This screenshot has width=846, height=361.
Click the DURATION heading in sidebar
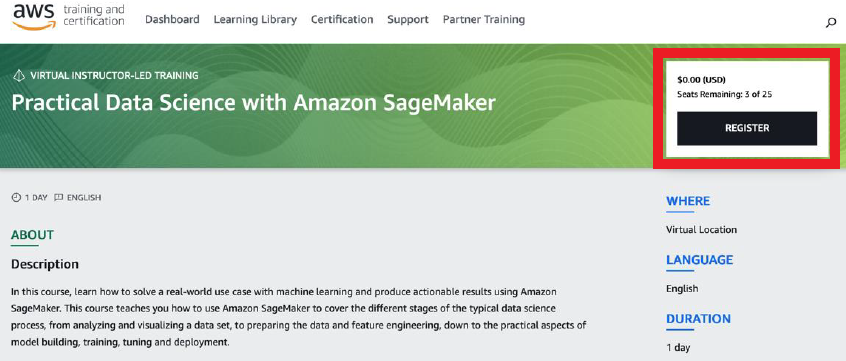point(699,319)
